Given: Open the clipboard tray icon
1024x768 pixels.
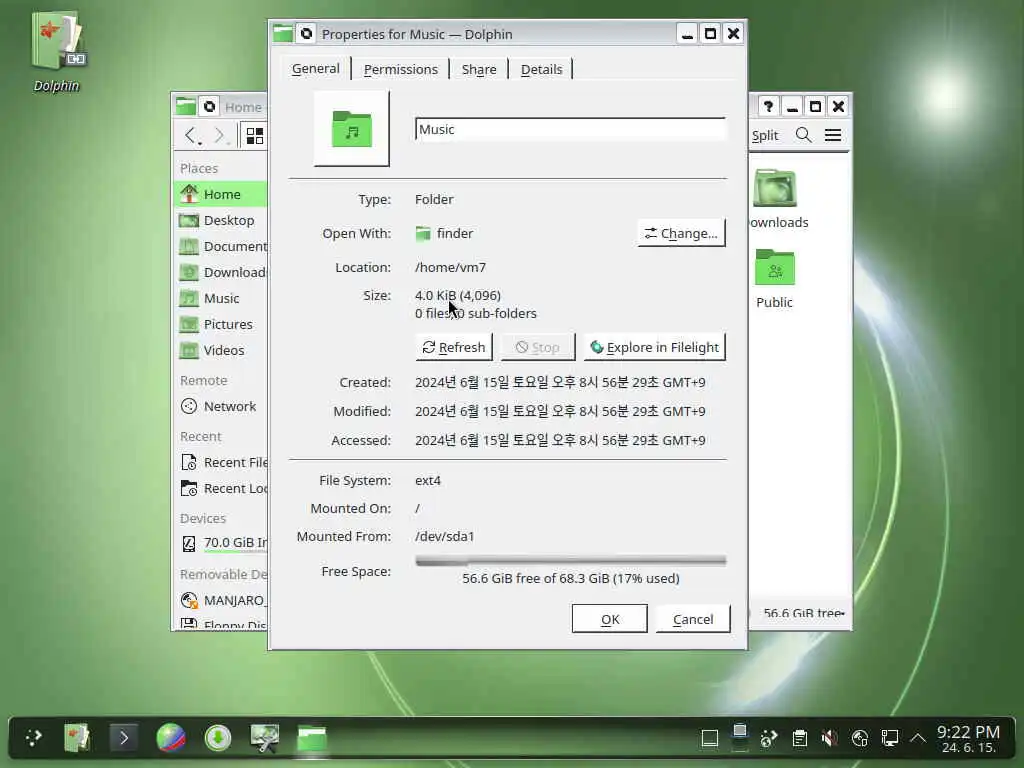Looking at the screenshot, I should click(799, 739).
